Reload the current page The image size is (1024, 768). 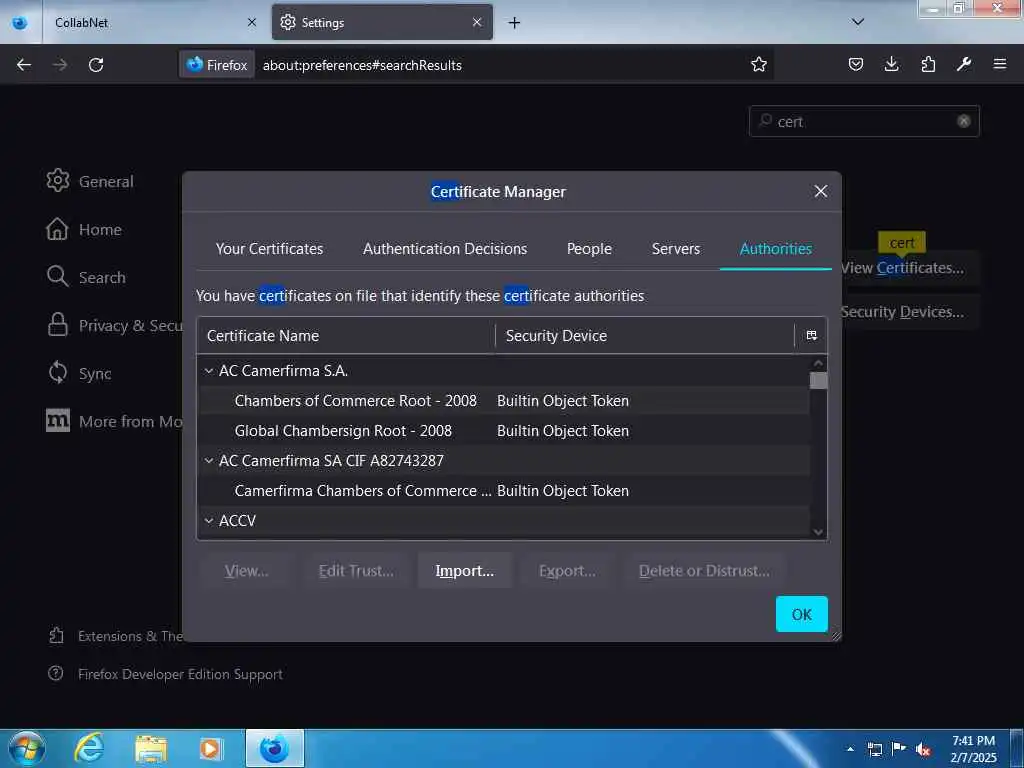(96, 65)
